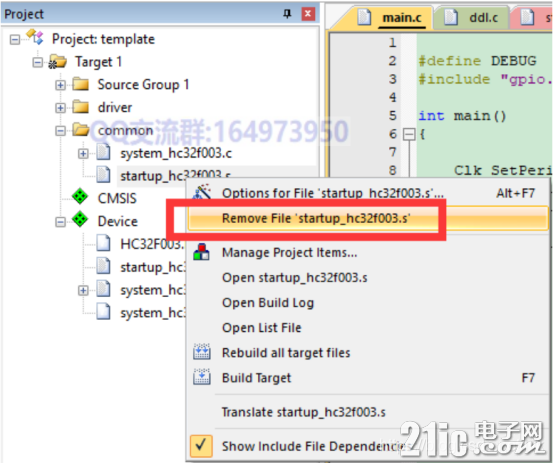Image resolution: width=554 pixels, height=464 pixels.
Task: Select Translate startup_hc32f003.s menu item
Action: (303, 412)
